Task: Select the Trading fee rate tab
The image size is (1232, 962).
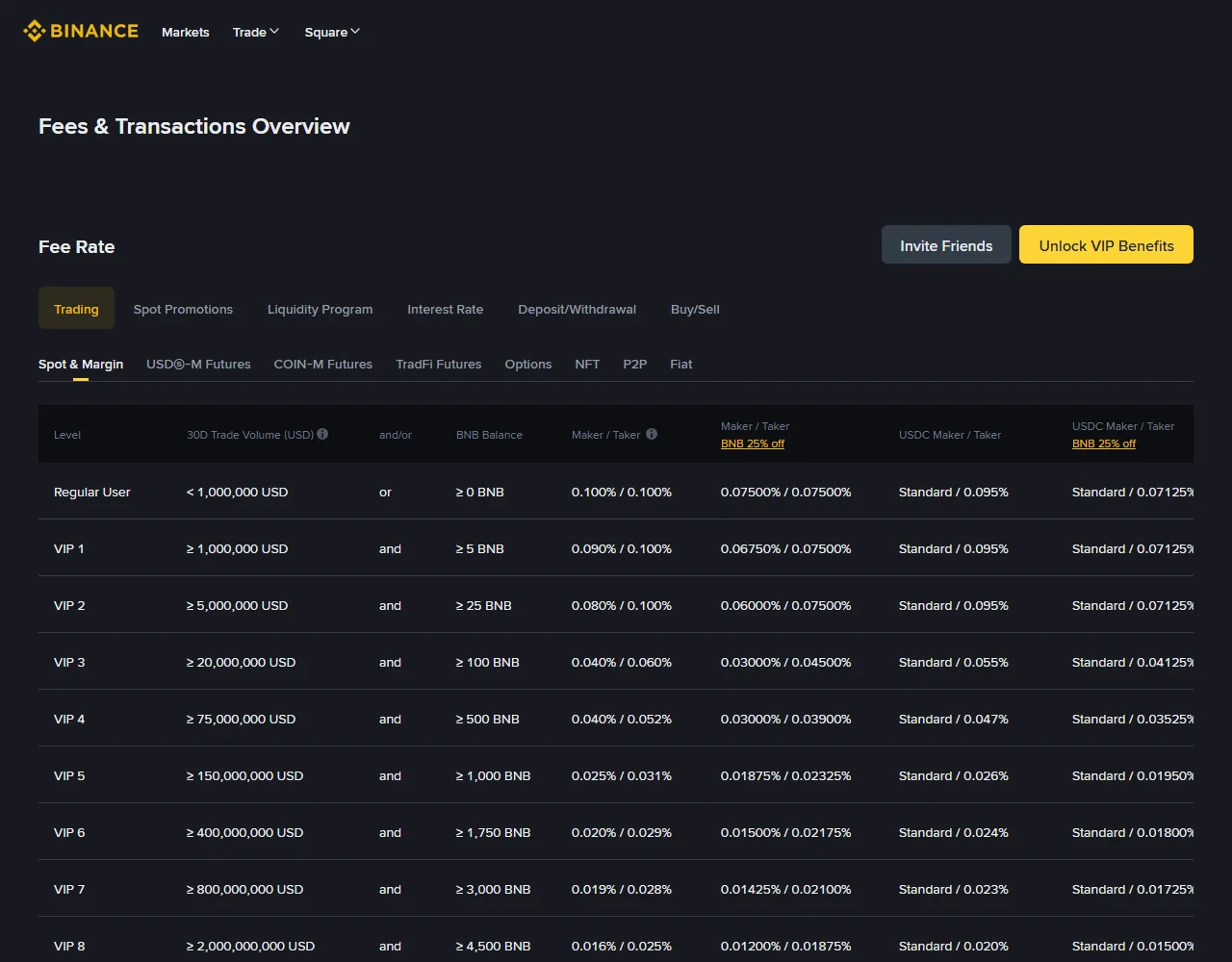Action: pyautogui.click(x=76, y=309)
